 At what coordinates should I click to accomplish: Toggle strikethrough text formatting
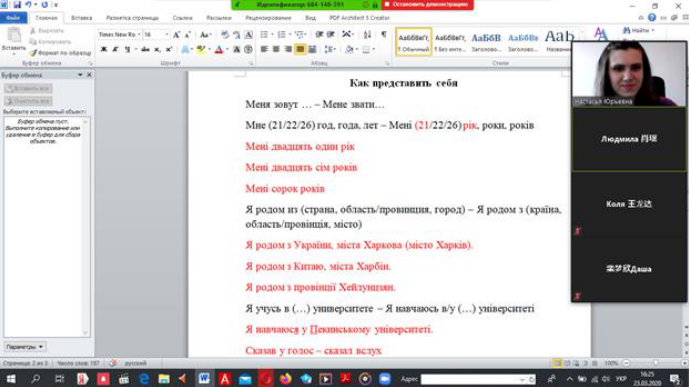(145, 49)
